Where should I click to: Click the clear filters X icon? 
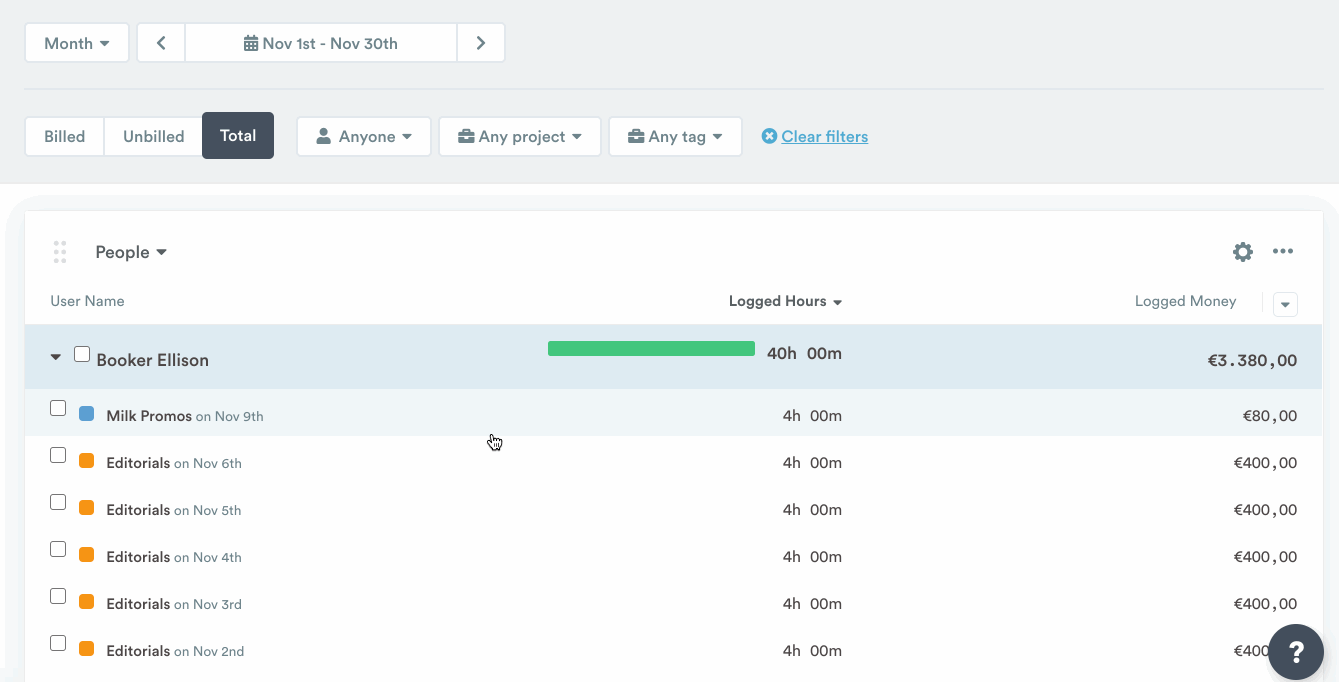point(769,136)
